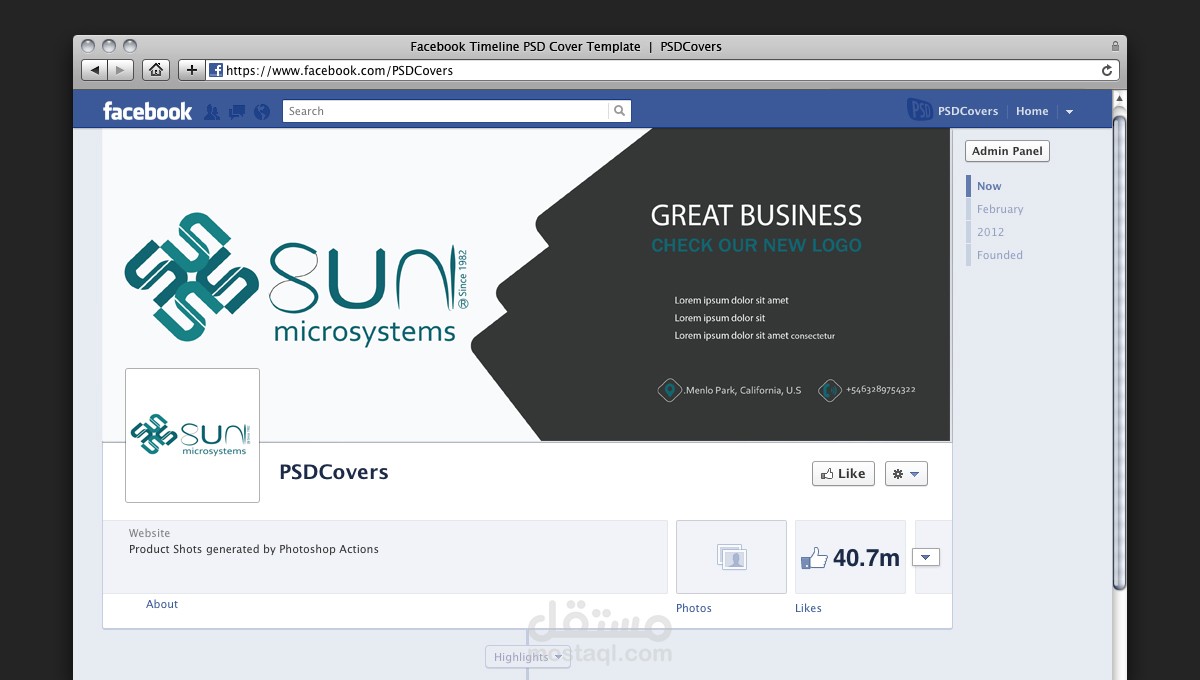Open the browser home page icon

[156, 70]
